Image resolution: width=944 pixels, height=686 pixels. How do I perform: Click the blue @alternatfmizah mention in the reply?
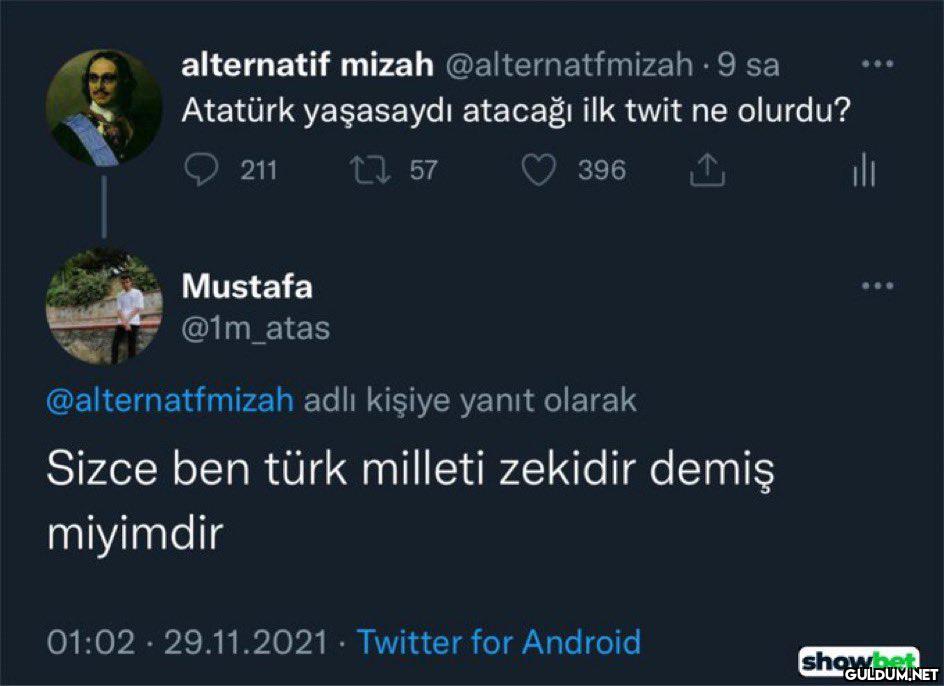pos(170,401)
